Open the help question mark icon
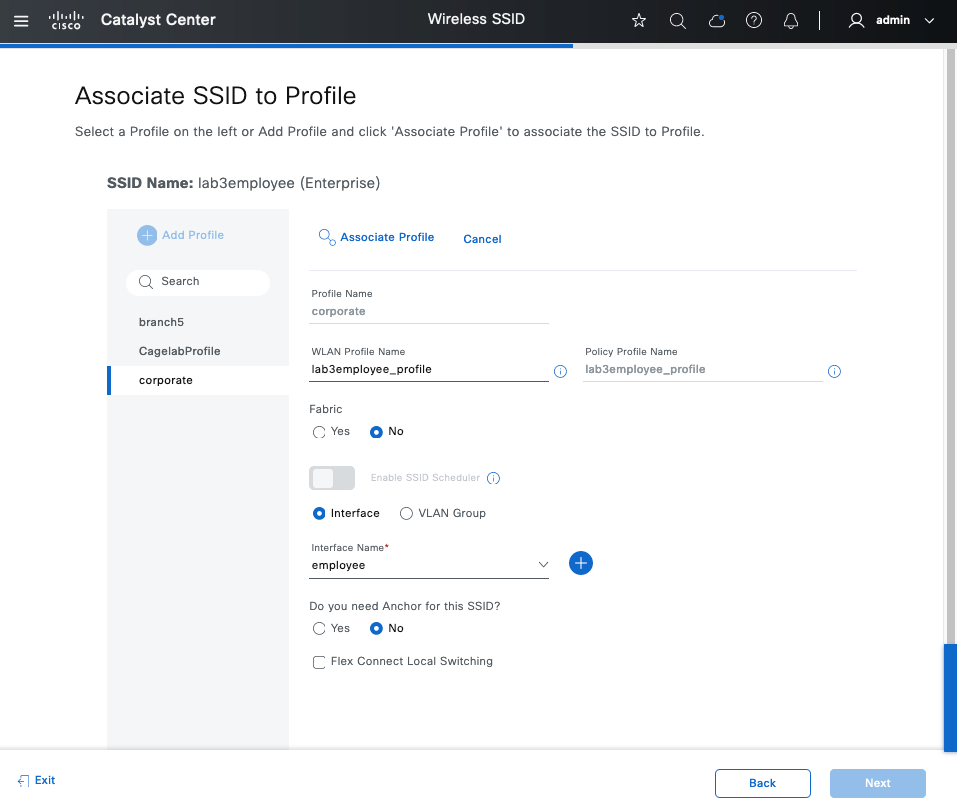 tap(754, 20)
